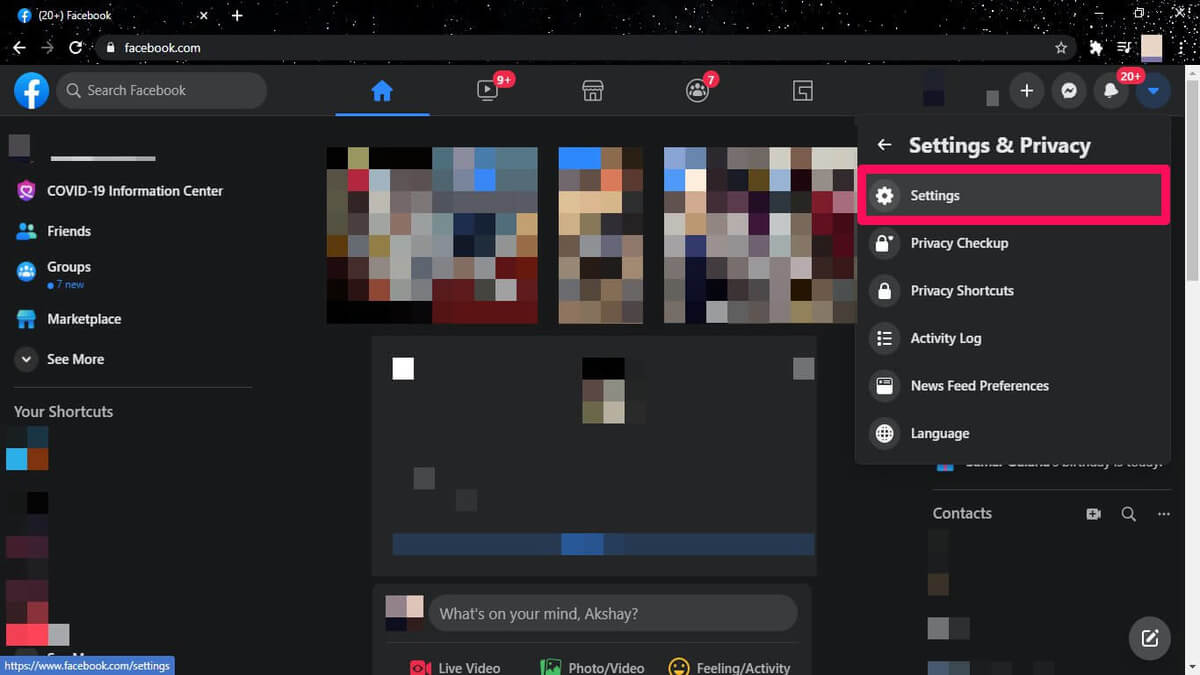Image resolution: width=1200 pixels, height=675 pixels.
Task: Start a new room from Contacts header
Action: (1093, 514)
